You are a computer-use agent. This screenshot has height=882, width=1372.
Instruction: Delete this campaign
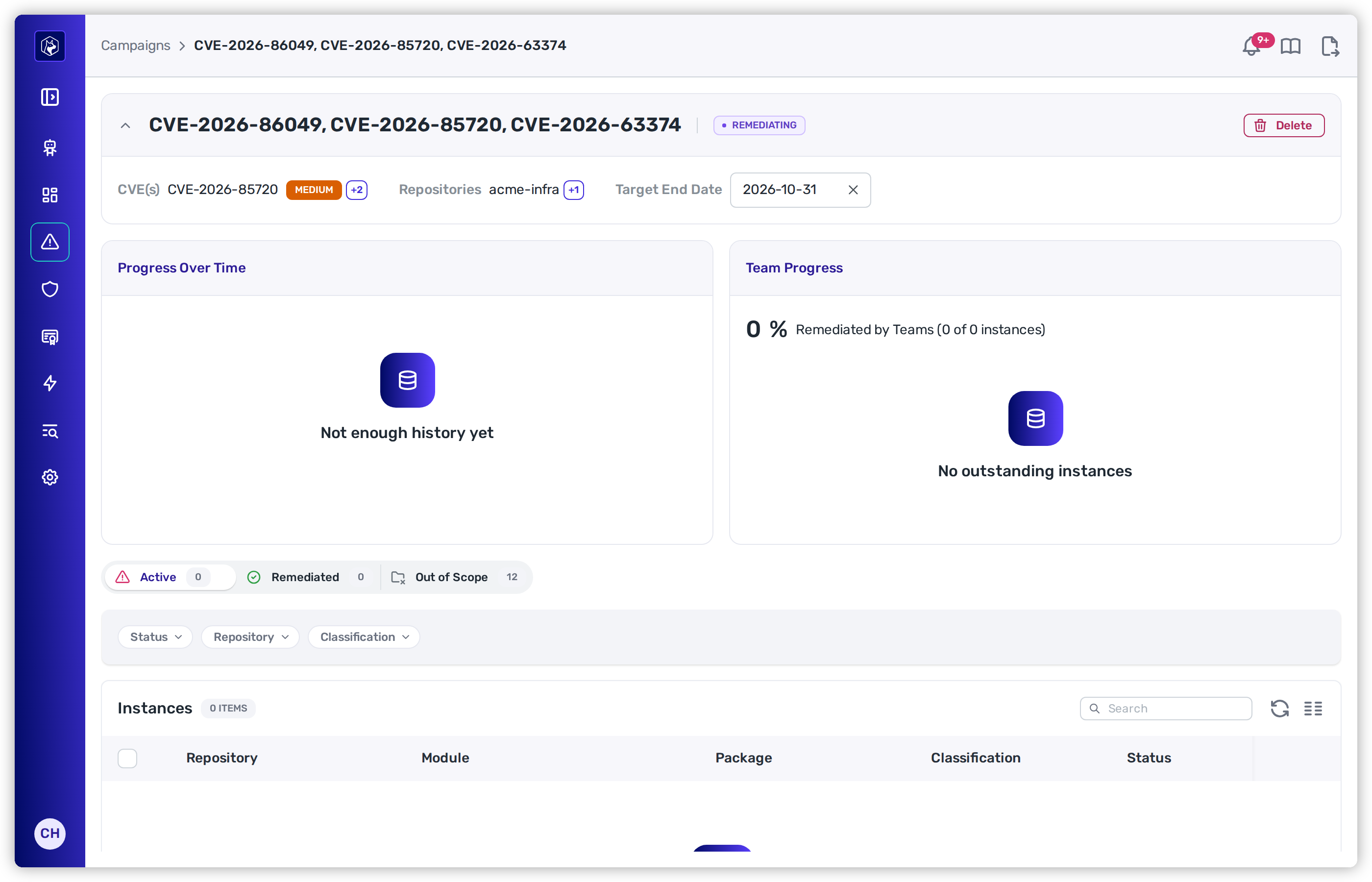tap(1283, 125)
